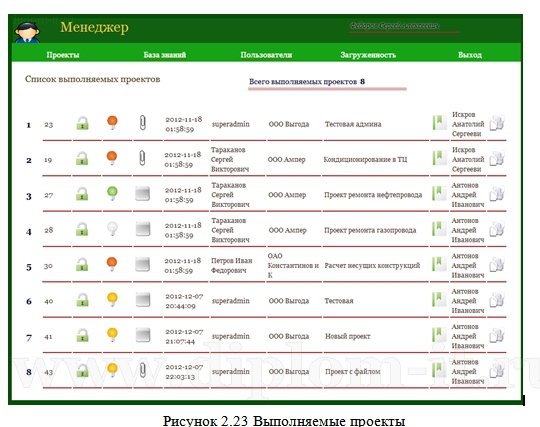Click the gray box icon for project 30
This screenshot has width=540, height=427.
point(143,264)
